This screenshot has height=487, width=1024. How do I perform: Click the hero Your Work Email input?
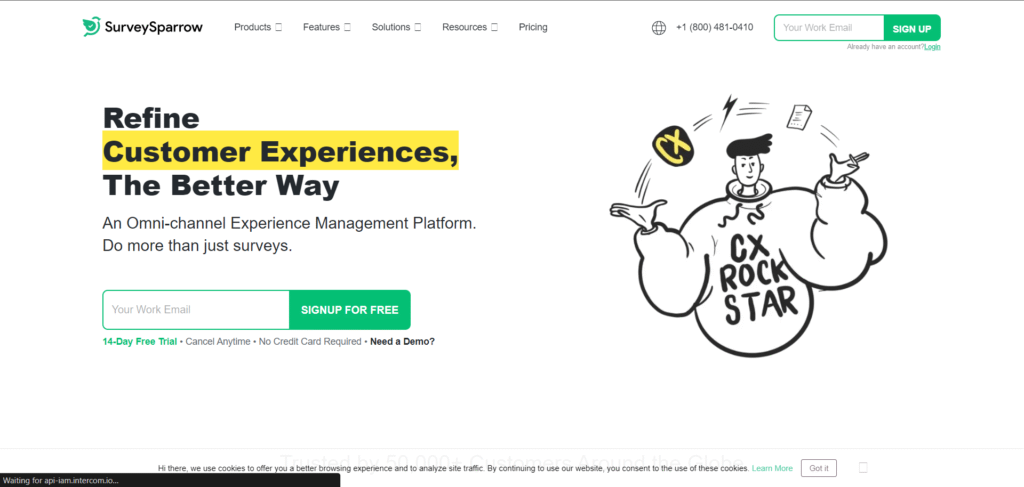[x=196, y=310]
